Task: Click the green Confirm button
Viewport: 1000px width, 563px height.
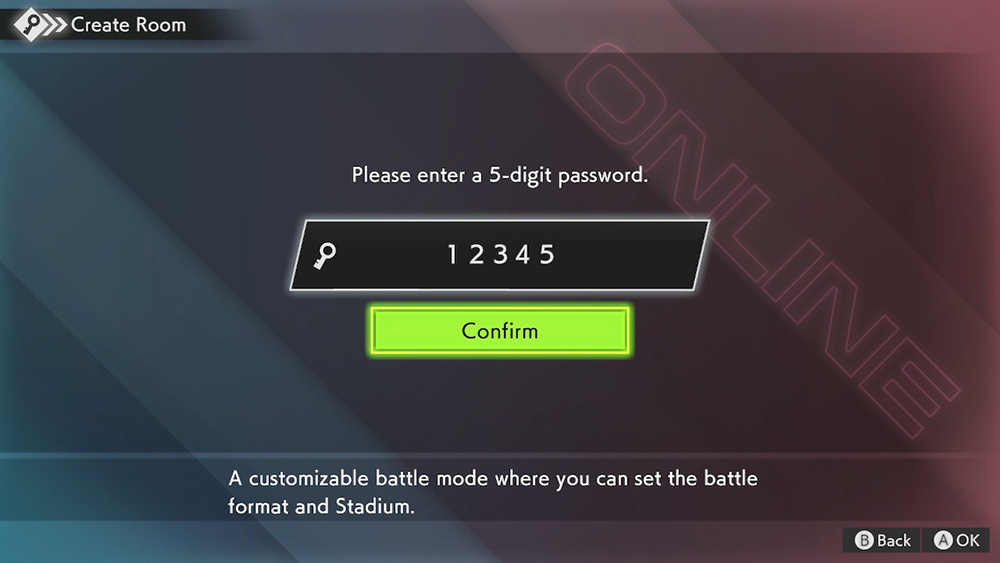Action: 500,330
